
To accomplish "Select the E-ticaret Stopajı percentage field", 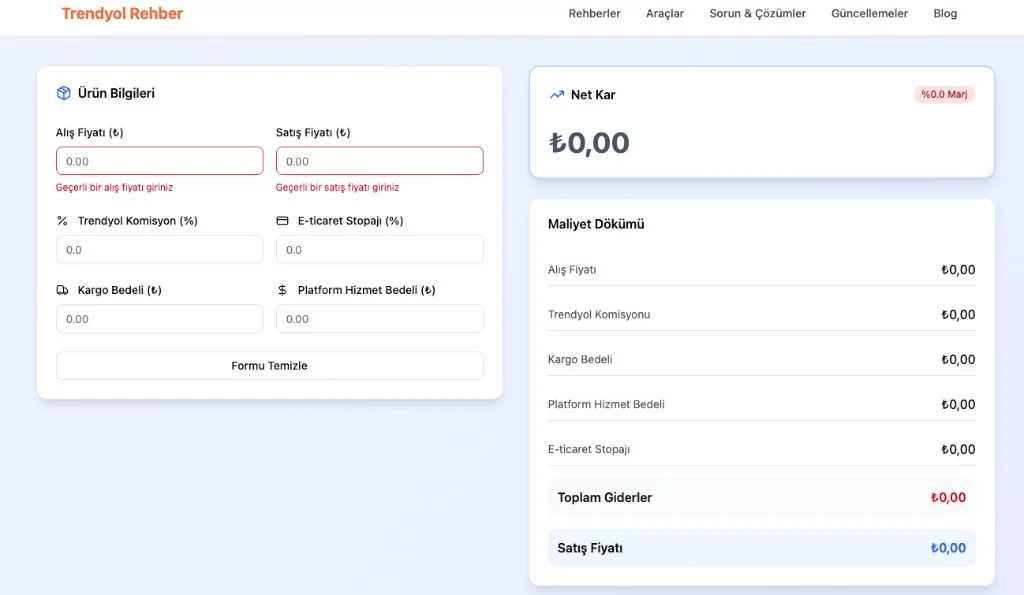I will point(379,250).
